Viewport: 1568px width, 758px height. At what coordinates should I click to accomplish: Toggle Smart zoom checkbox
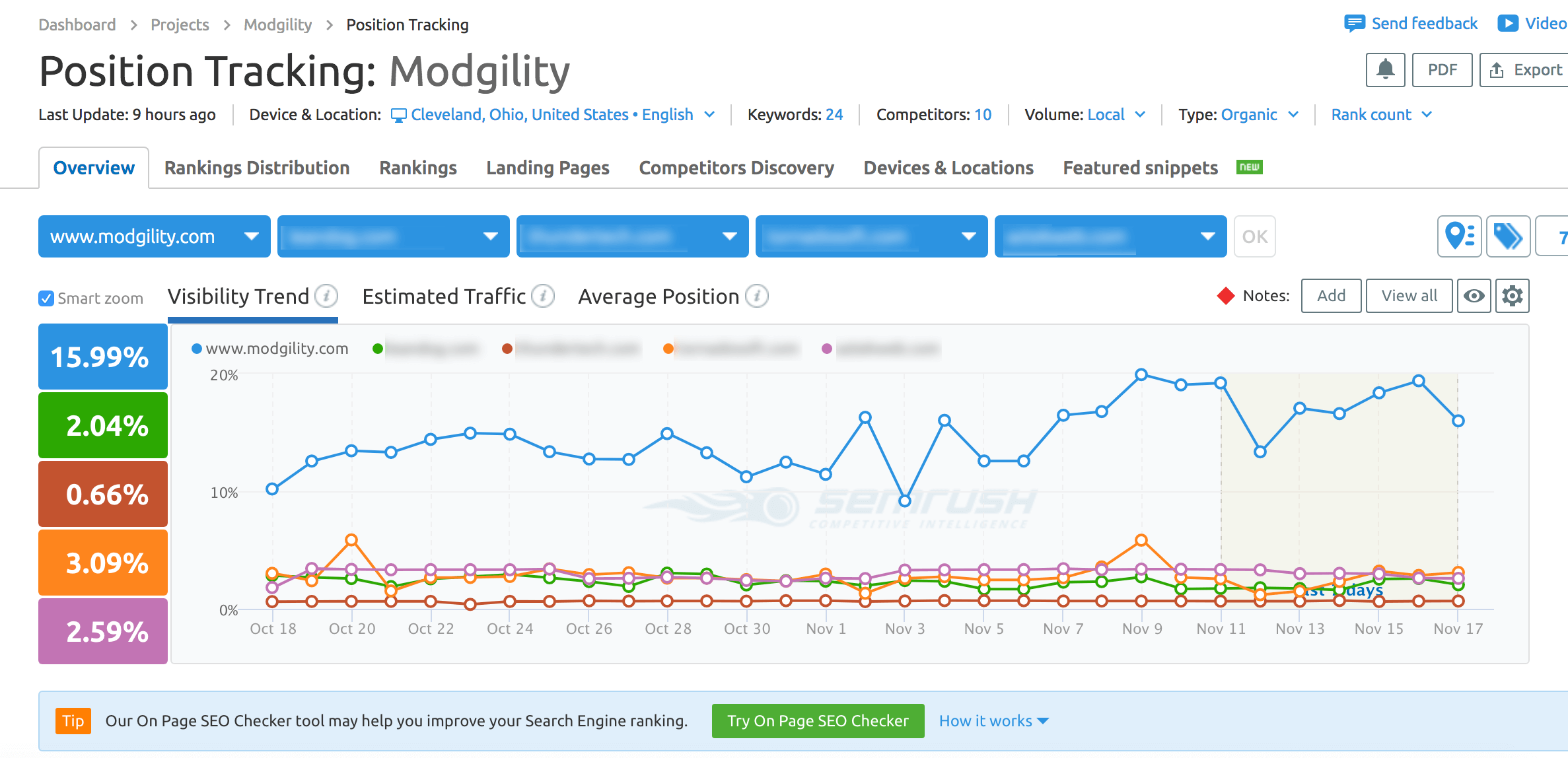[x=46, y=298]
